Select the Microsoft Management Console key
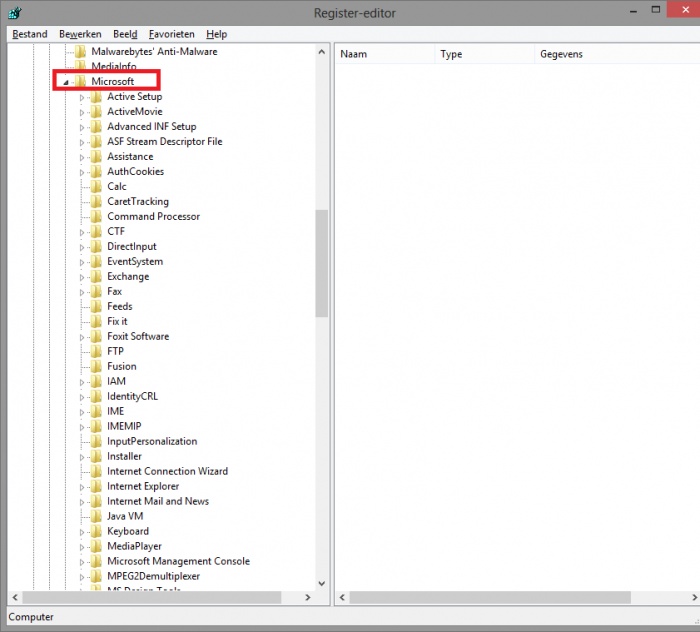Viewport: 700px width, 632px height. pos(178,561)
